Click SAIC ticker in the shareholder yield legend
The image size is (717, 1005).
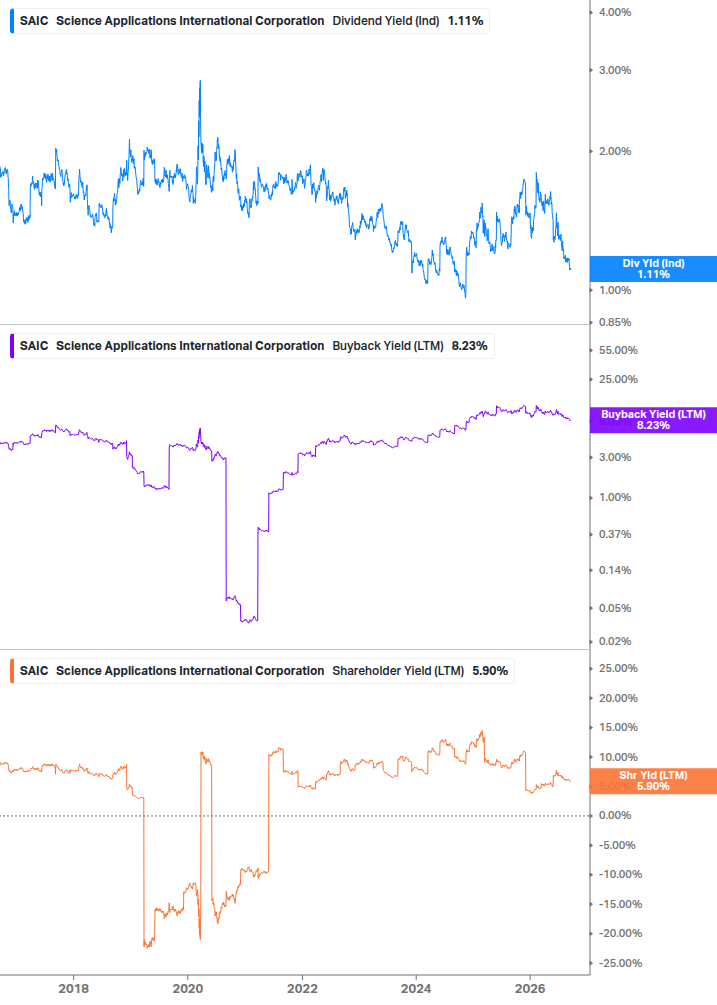[34, 671]
